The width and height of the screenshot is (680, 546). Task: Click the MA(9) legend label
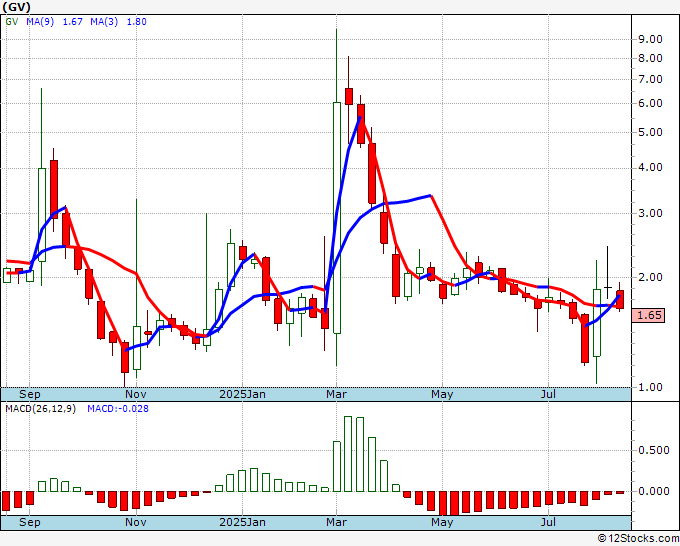click(x=40, y=22)
